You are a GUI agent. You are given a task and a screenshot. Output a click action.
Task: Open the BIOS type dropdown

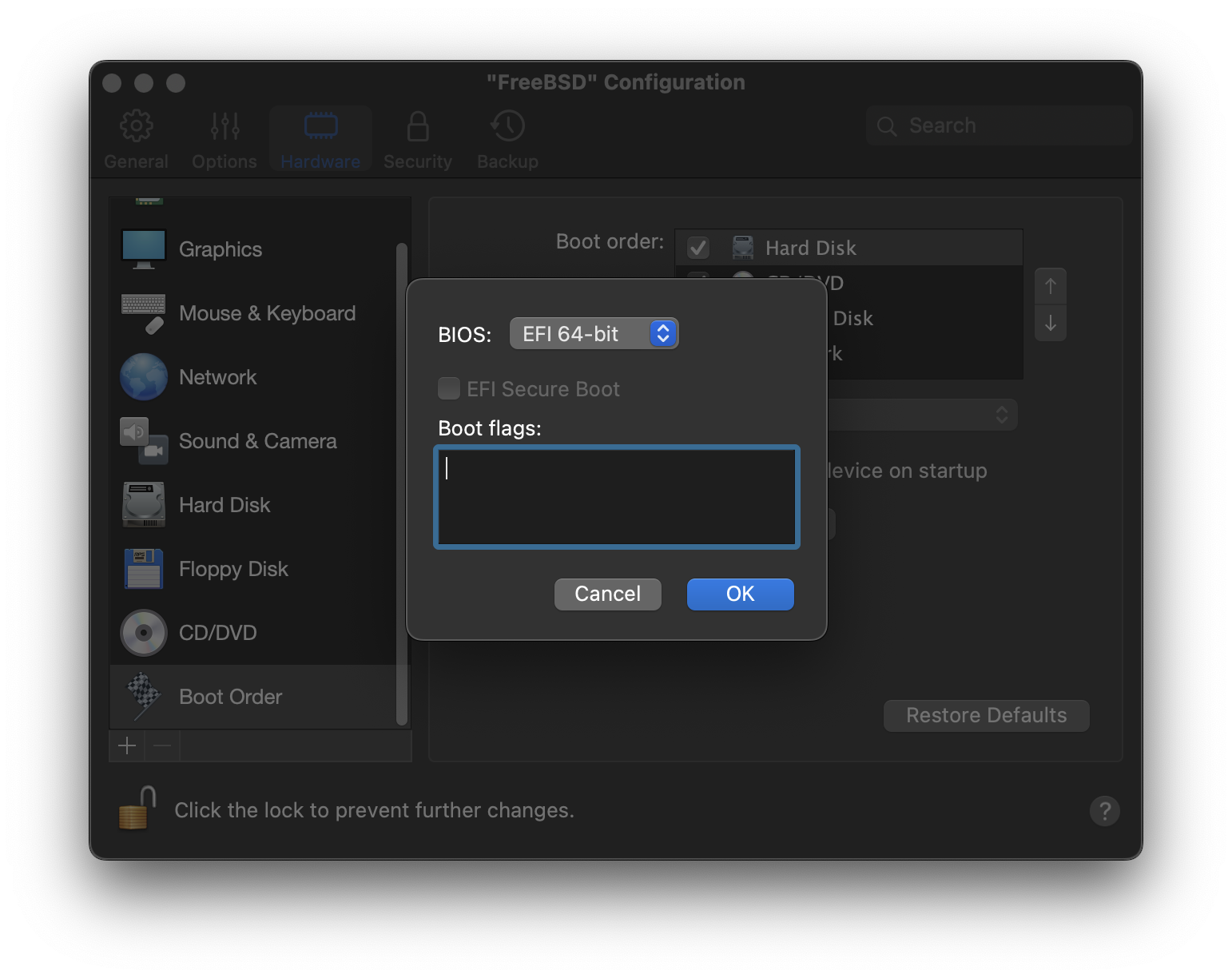pos(594,334)
